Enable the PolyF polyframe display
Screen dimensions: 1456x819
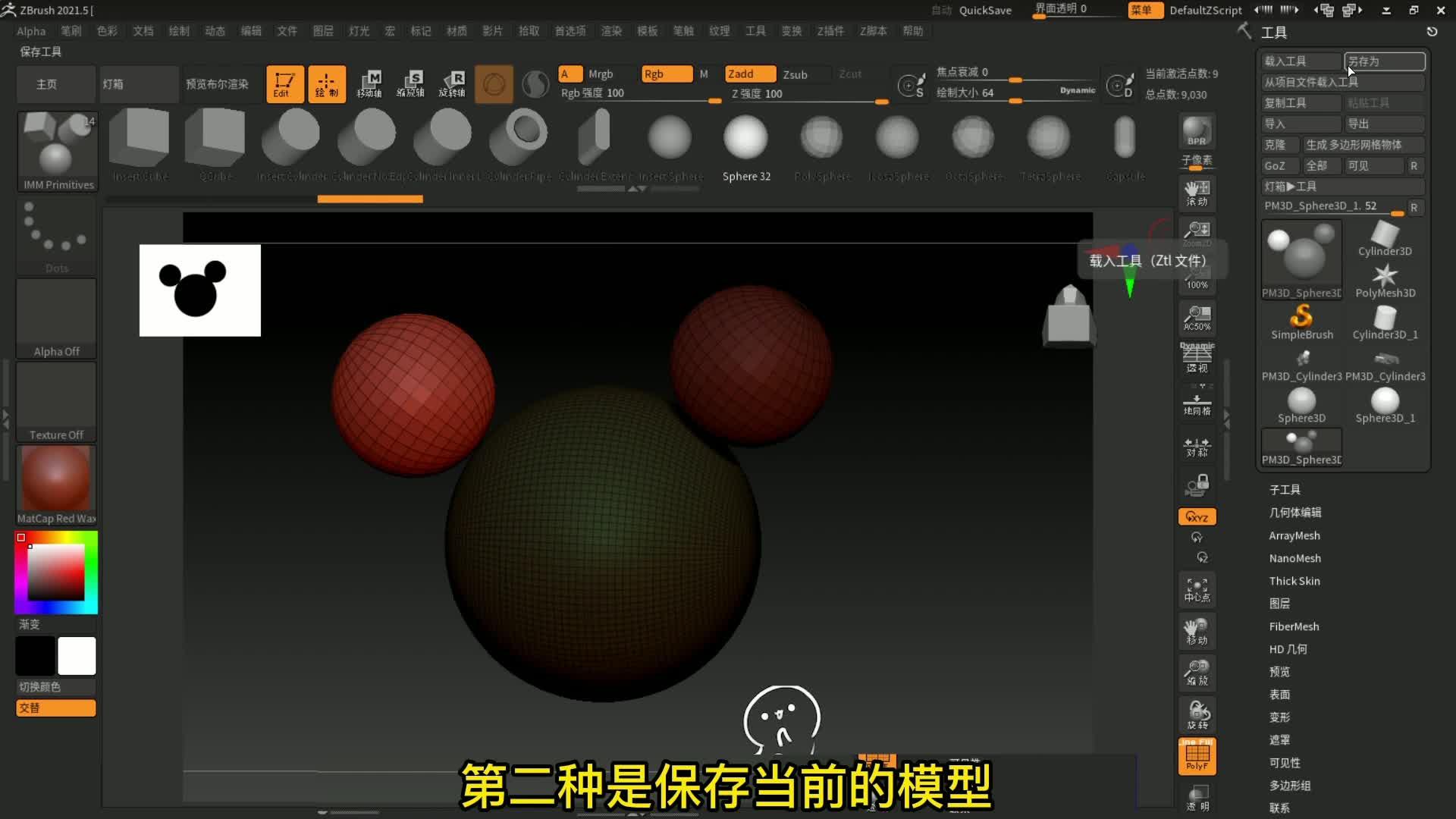tap(1197, 756)
